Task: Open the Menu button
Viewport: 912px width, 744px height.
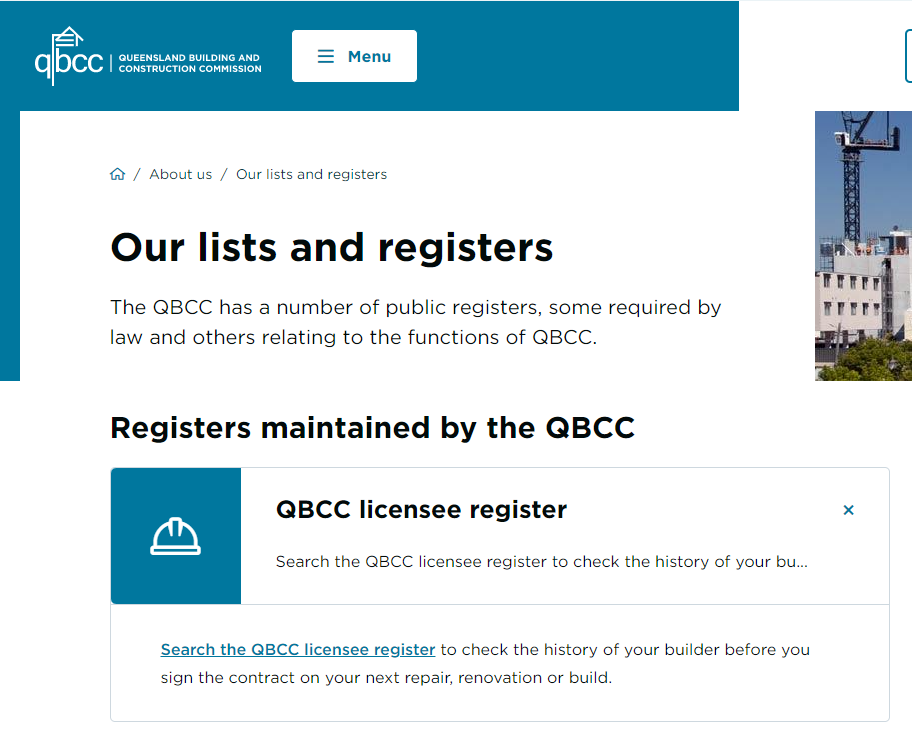Action: (354, 56)
